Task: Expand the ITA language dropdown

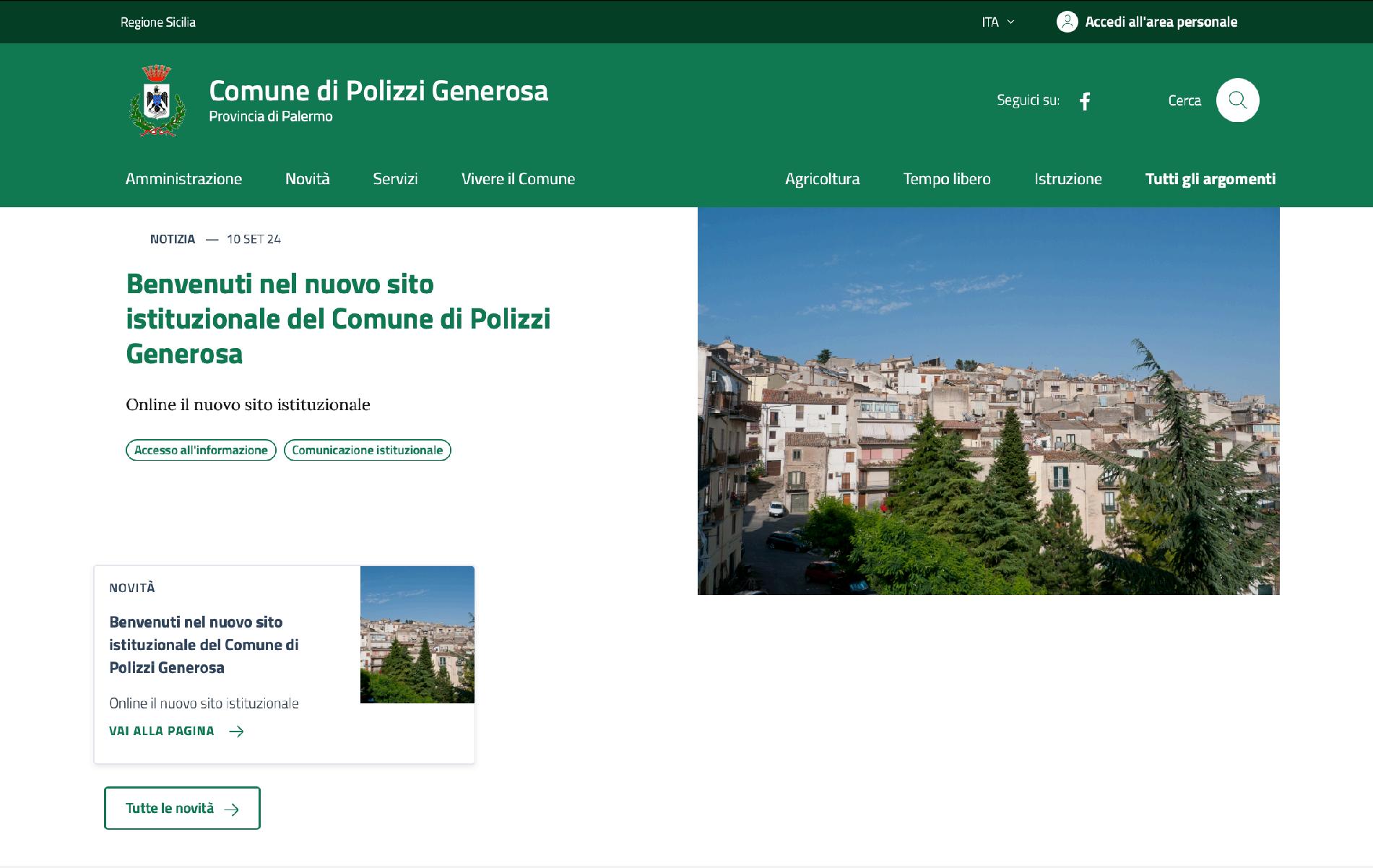Action: point(998,22)
